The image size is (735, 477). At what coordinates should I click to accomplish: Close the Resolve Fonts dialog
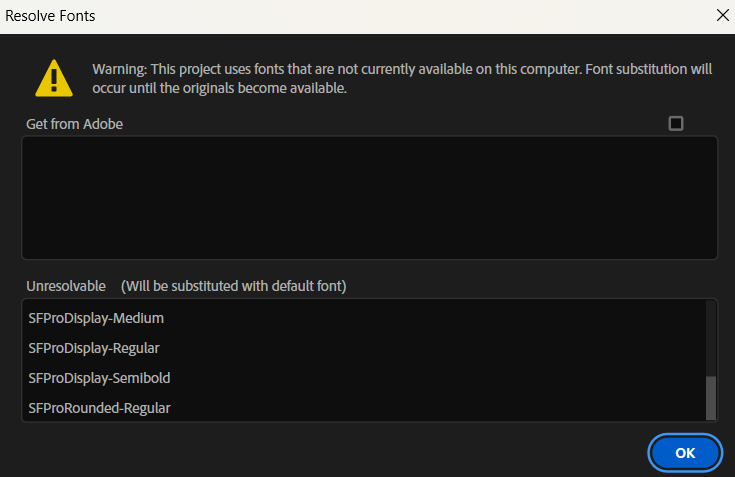tap(723, 16)
